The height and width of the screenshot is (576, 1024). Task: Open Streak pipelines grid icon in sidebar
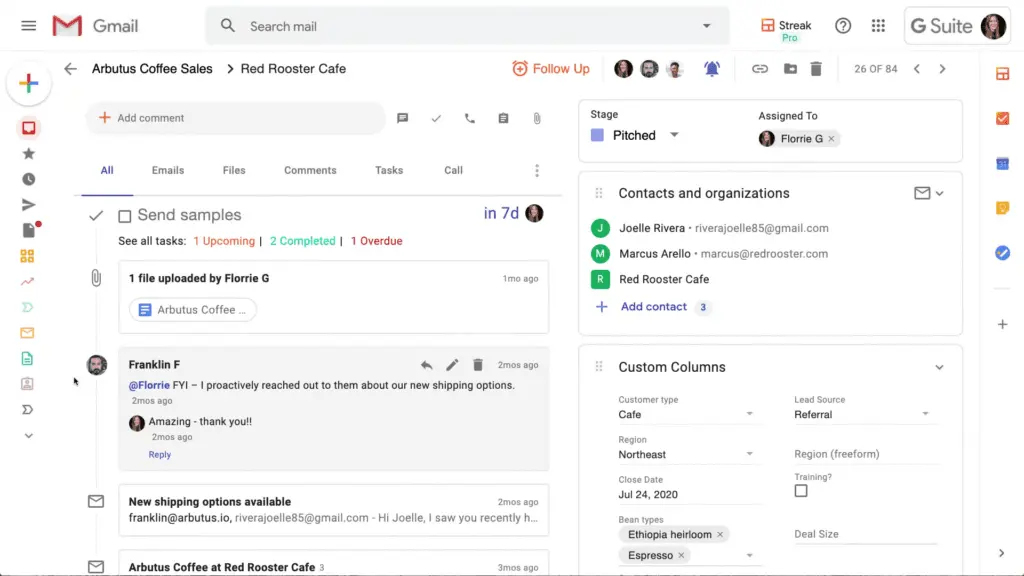point(27,256)
